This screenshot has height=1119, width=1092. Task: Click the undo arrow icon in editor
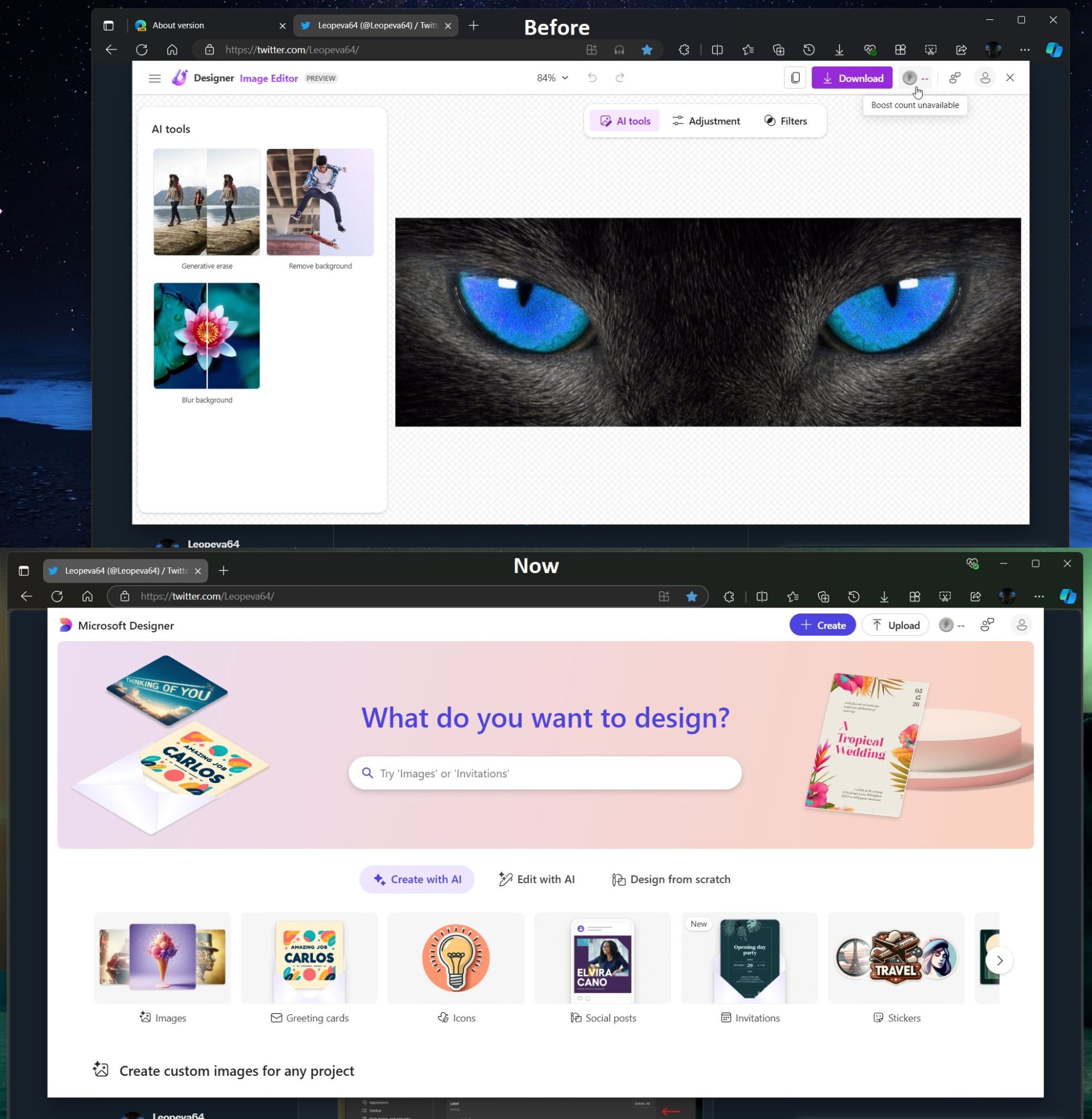[x=592, y=78]
